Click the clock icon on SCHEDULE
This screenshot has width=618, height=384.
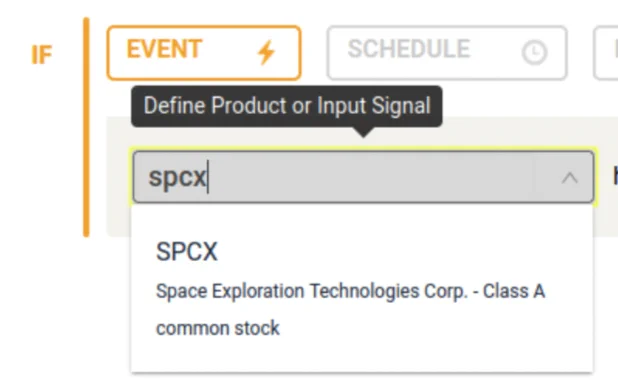[x=534, y=52]
